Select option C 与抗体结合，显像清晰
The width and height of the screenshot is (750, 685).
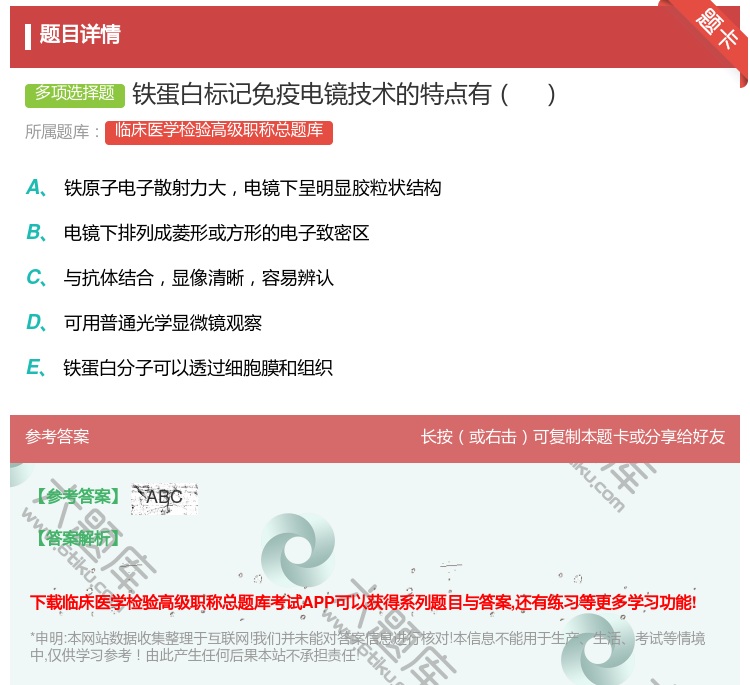click(199, 278)
